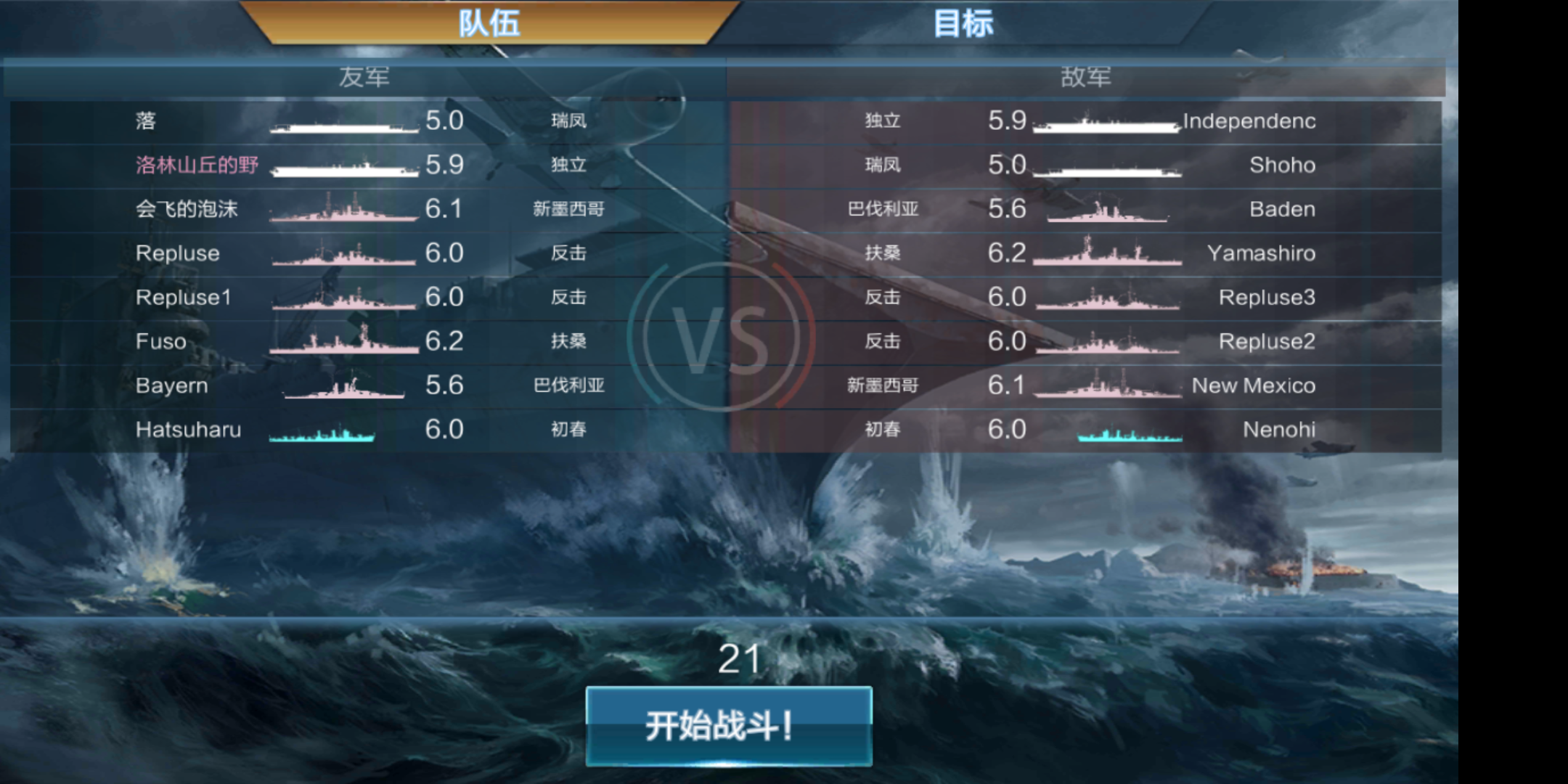This screenshot has width=1568, height=784.
Task: Select the 队伍 tab
Action: pos(489,23)
